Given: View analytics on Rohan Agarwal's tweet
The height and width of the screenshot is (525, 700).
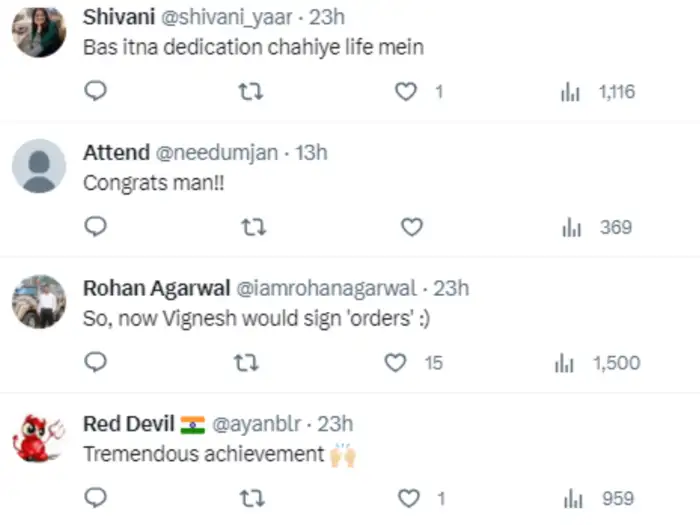Looking at the screenshot, I should point(564,363).
